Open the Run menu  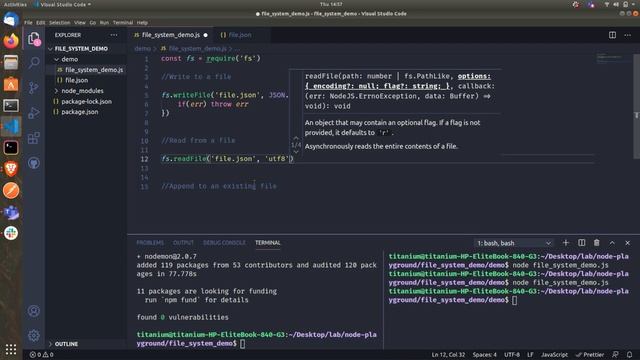(104, 22)
